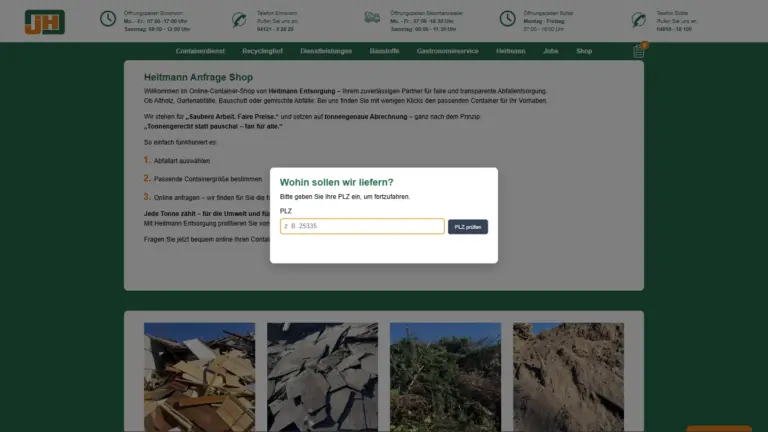The height and width of the screenshot is (432, 768).
Task: Click the Kutter opening hours clock icon
Action: [507, 19]
